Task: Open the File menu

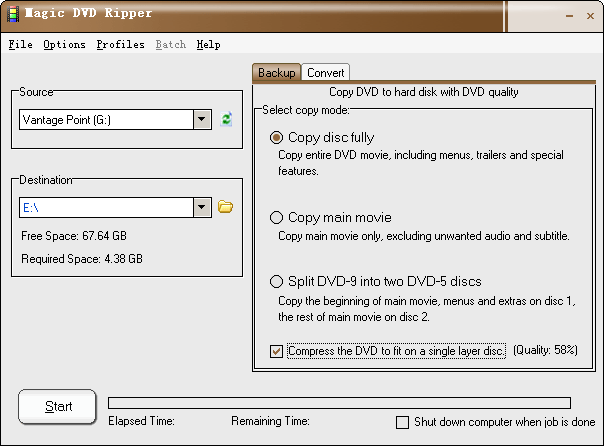Action: click(20, 45)
